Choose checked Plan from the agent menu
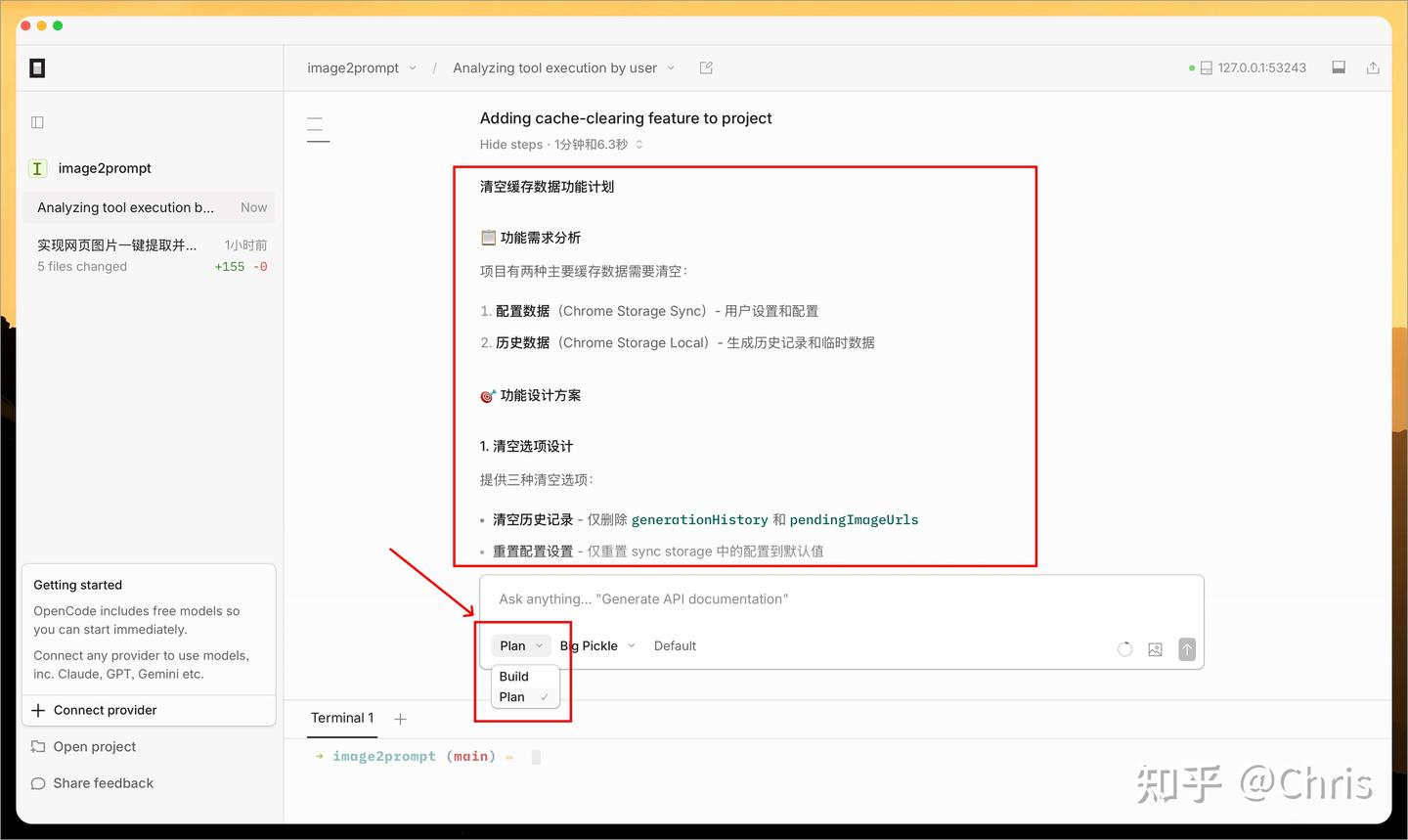 pos(525,697)
